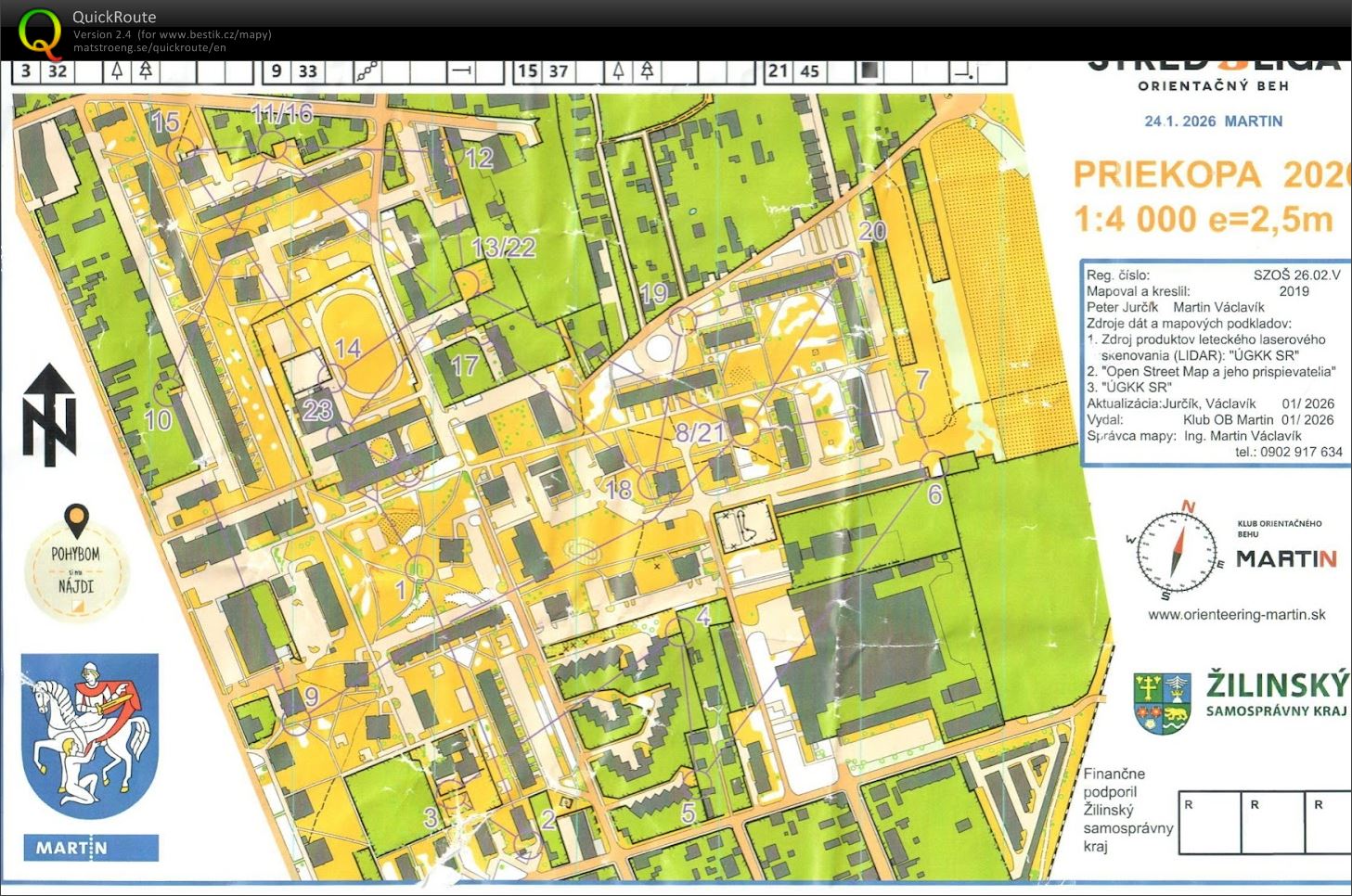Click the '24.1. 2026 MARTIN' date text
Image resolution: width=1352 pixels, height=896 pixels.
coord(1213,122)
